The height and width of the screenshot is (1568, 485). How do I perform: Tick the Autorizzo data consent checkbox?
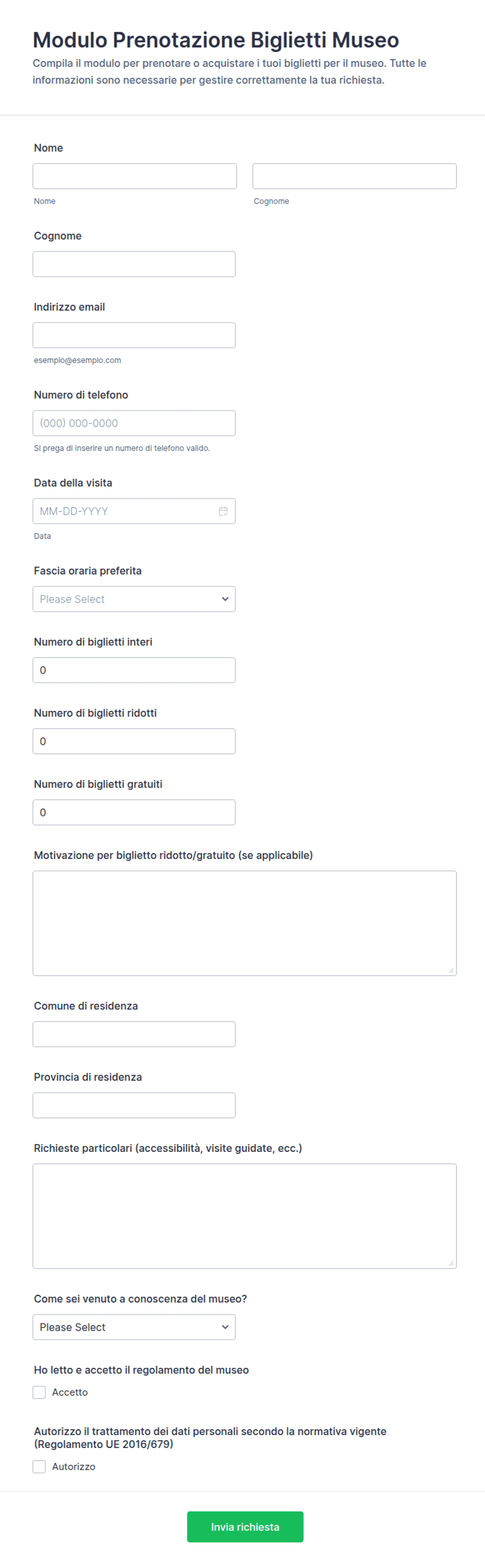pyautogui.click(x=40, y=1466)
